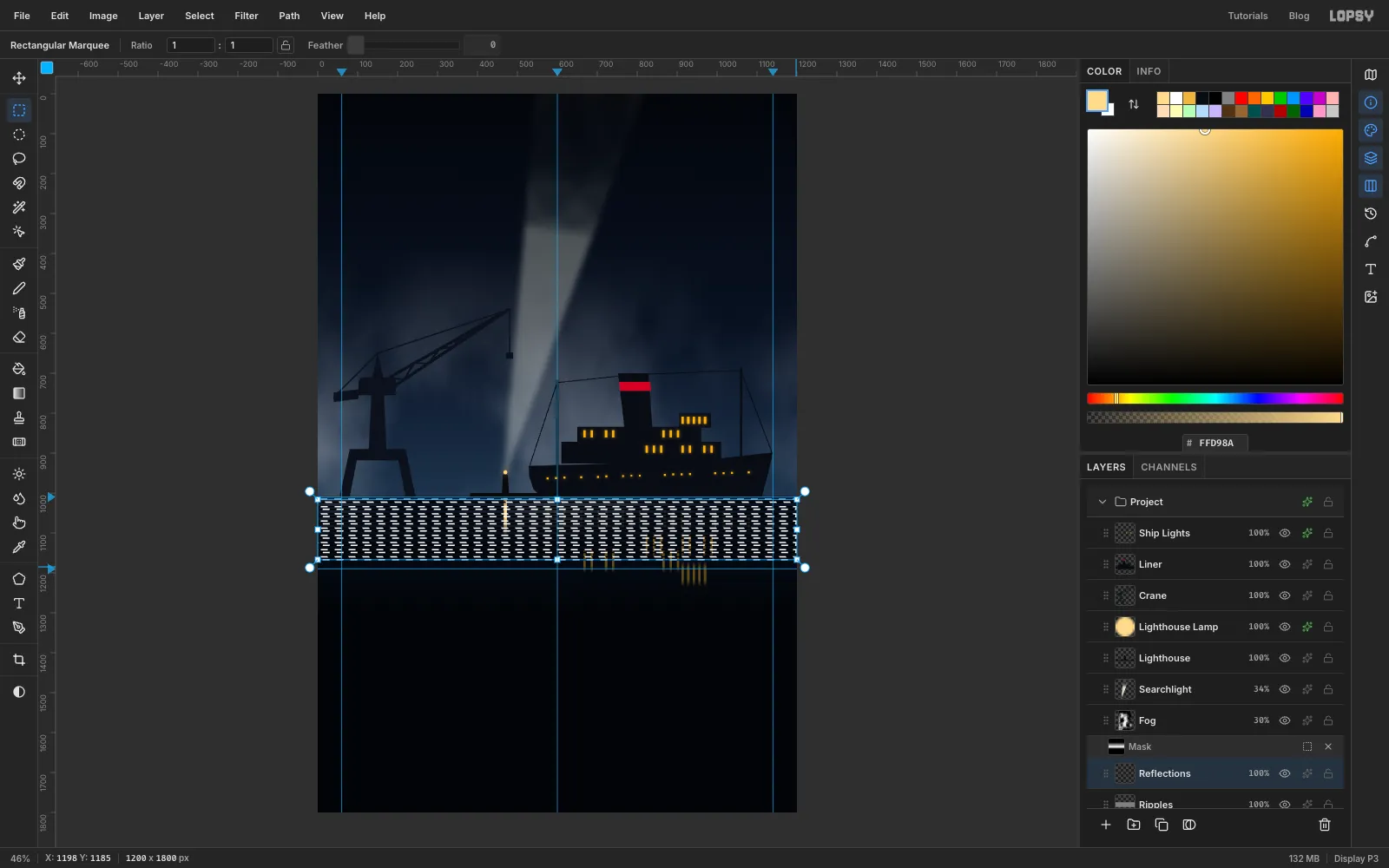Select the Lighthouse Lamp layer thumbnail
1389x868 pixels.
click(1125, 627)
